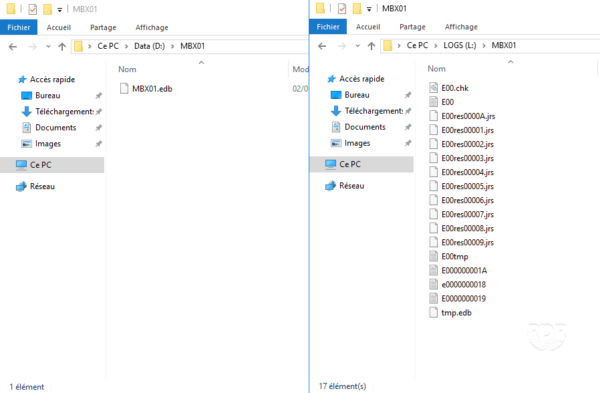This screenshot has width=600, height=393.
Task: Expand chevron after Data (D:) breadcrumb
Action: pyautogui.click(x=173, y=47)
